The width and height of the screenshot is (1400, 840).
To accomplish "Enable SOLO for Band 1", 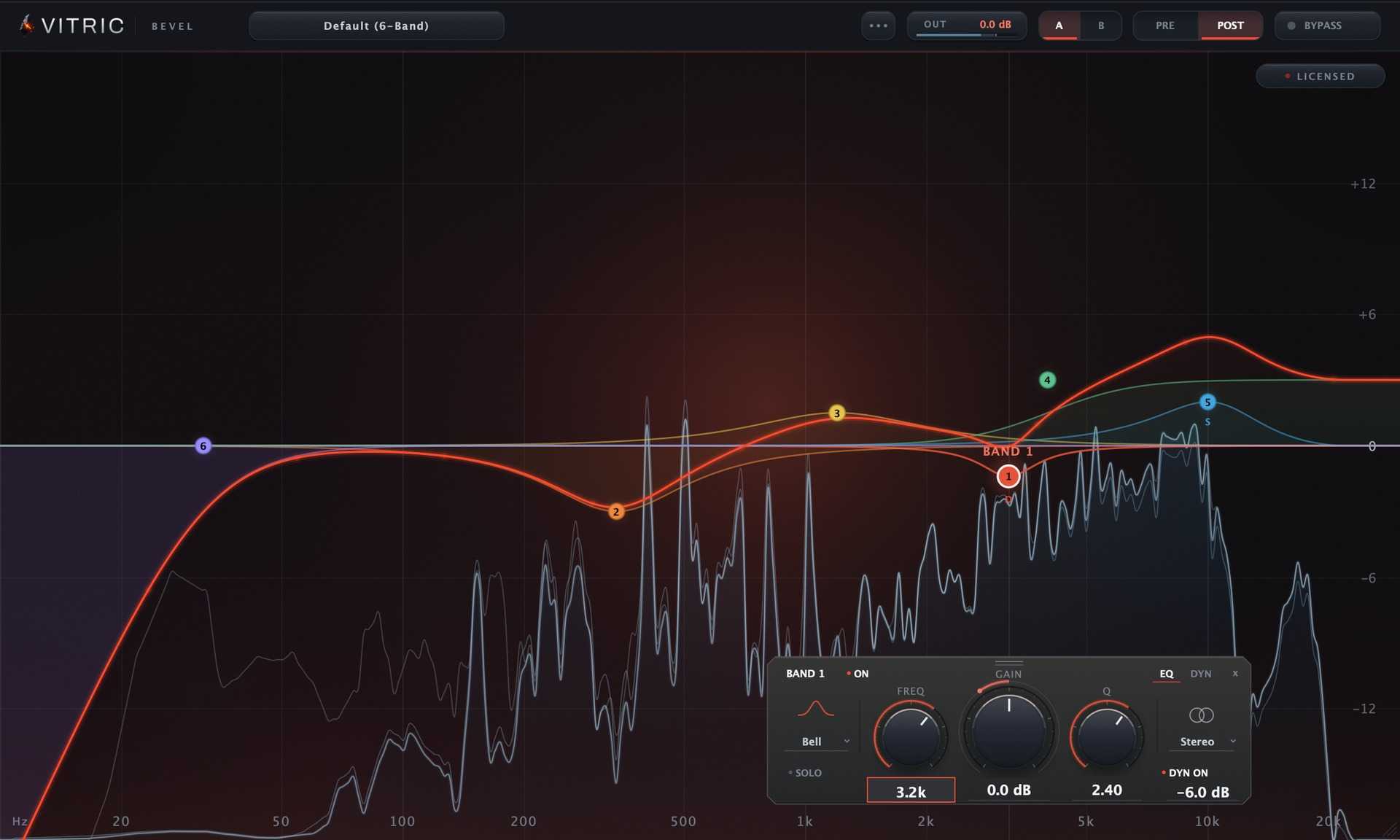I will 805,773.
